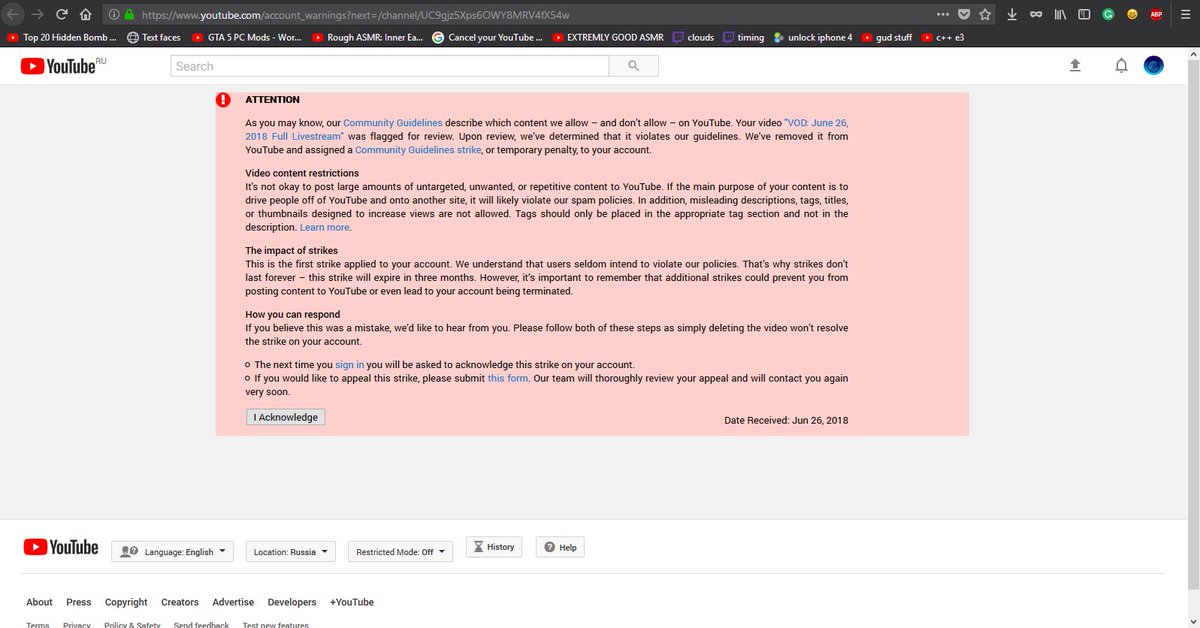Open the Firefox hamburger menu
This screenshot has width=1200, height=628.
tap(1184, 15)
